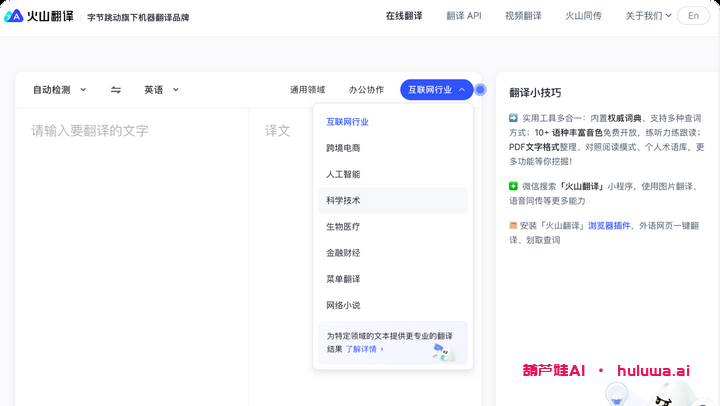
Task: Click the green plus emoji in tips
Action: point(514,185)
